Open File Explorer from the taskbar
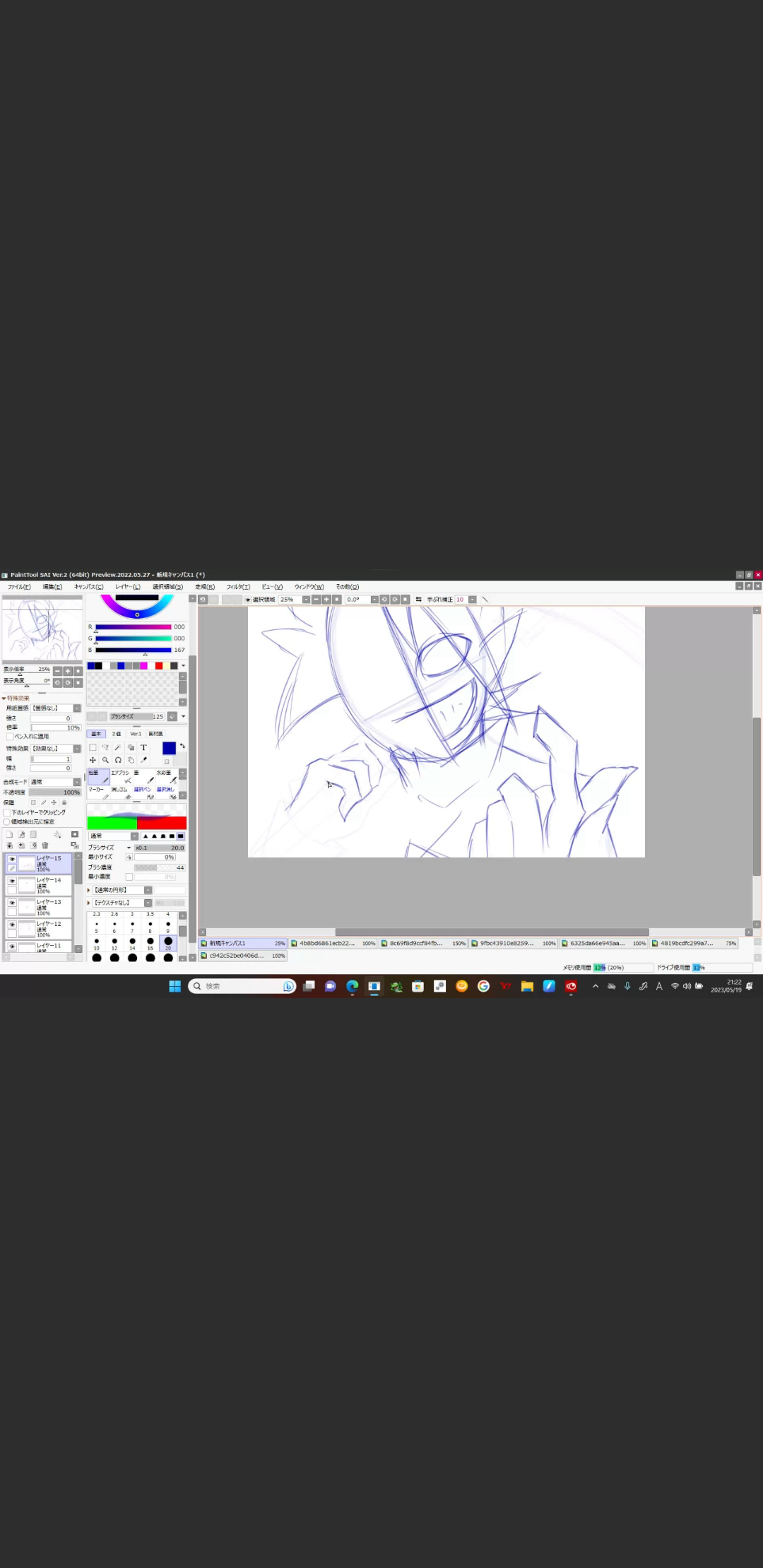 pos(527,987)
